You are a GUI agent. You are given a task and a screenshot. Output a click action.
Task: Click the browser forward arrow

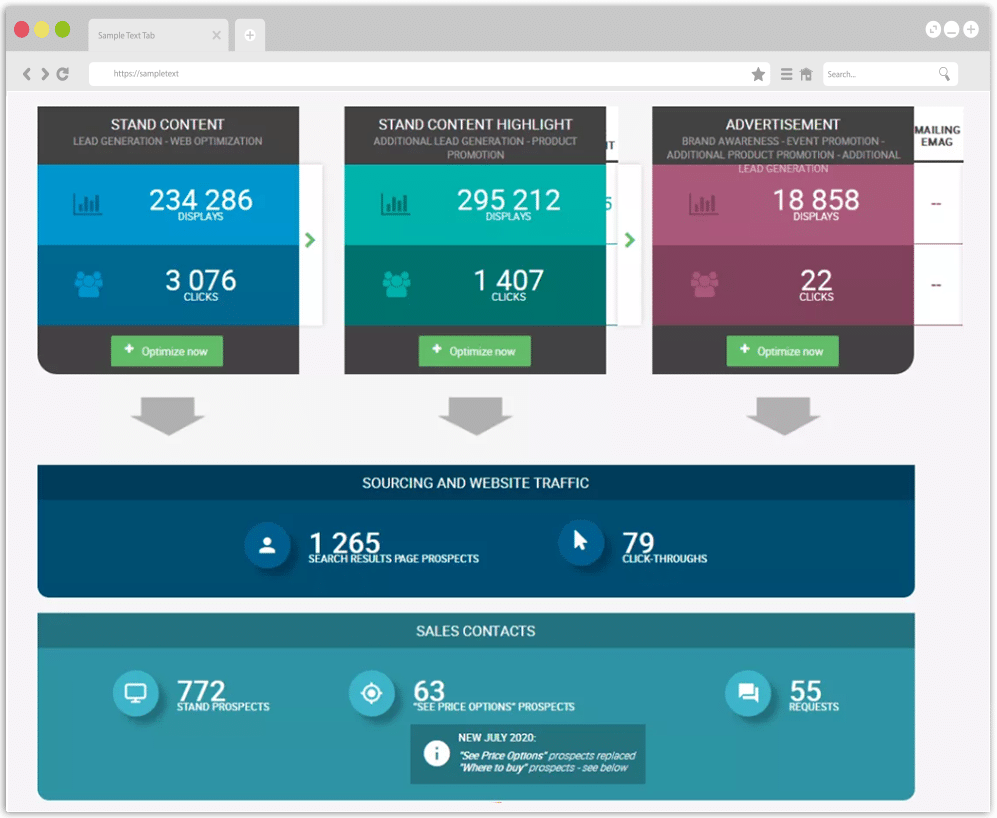pos(44,74)
